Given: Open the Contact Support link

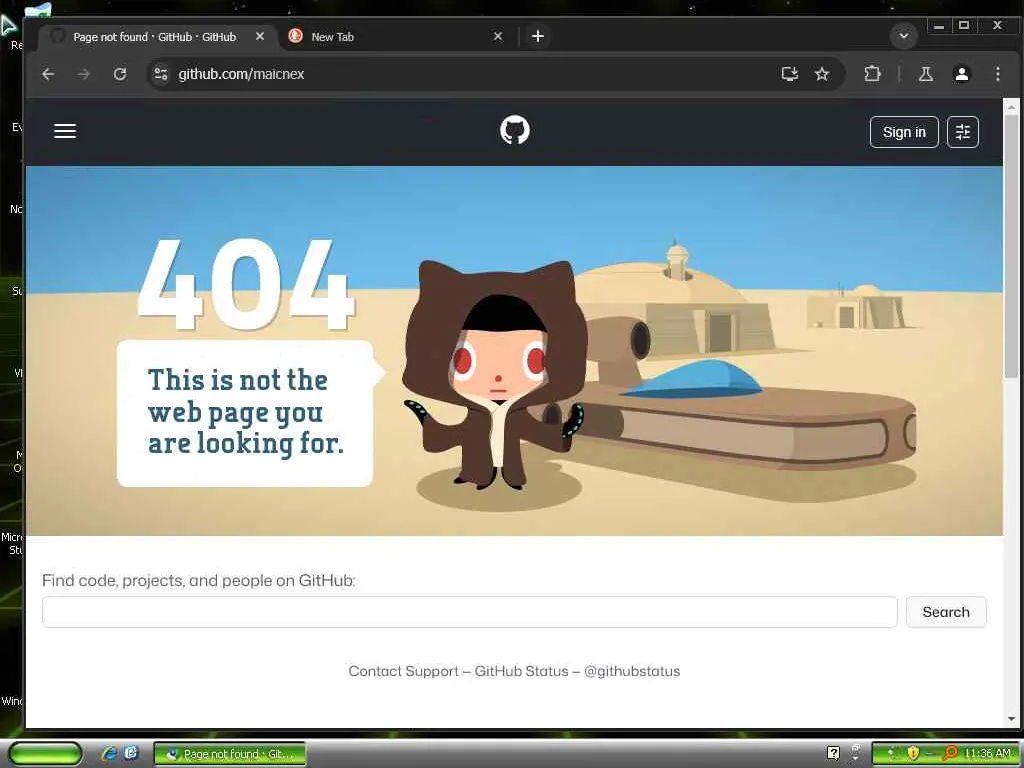Looking at the screenshot, I should click(x=404, y=671).
